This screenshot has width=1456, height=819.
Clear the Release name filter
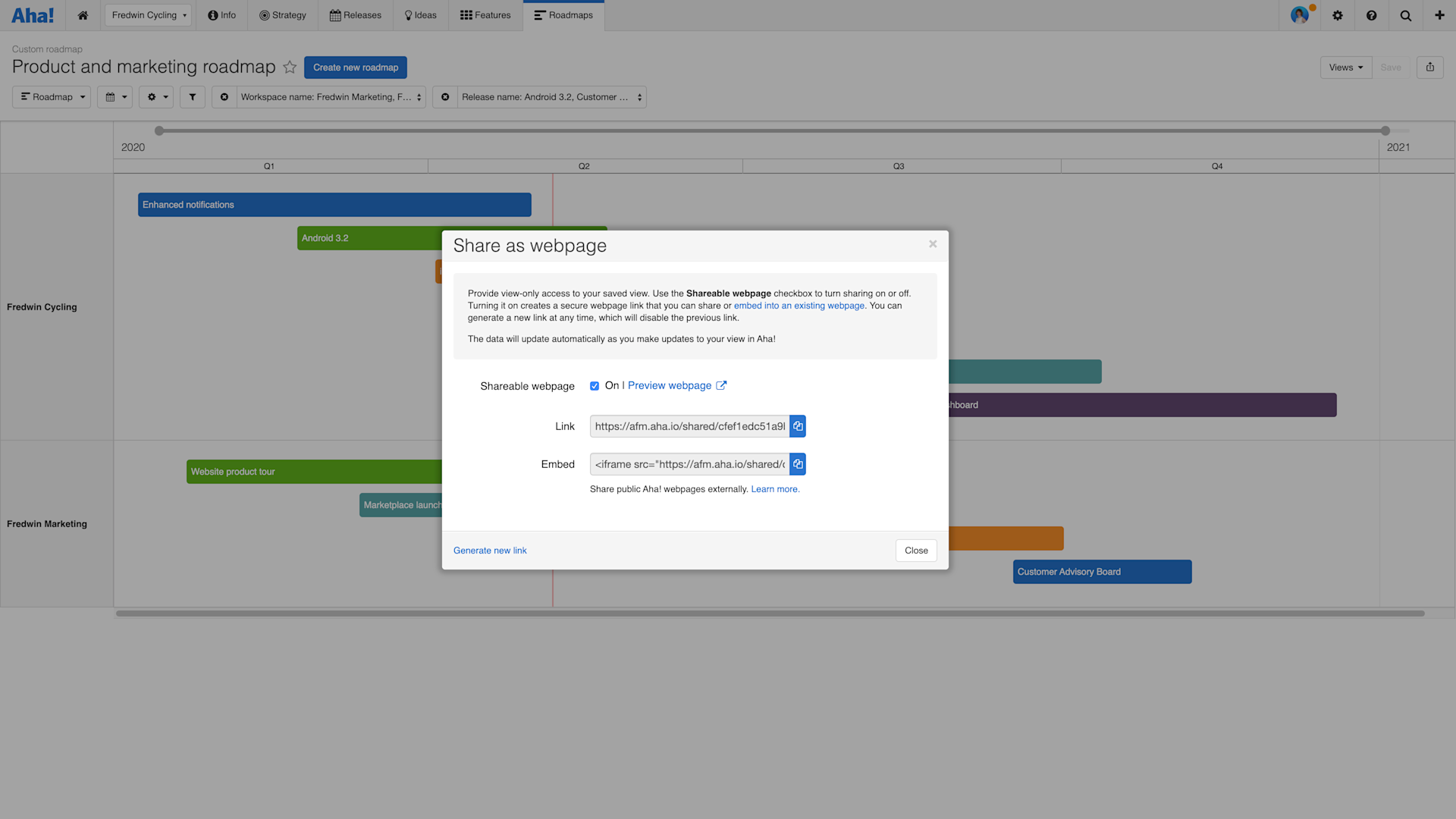point(445,97)
